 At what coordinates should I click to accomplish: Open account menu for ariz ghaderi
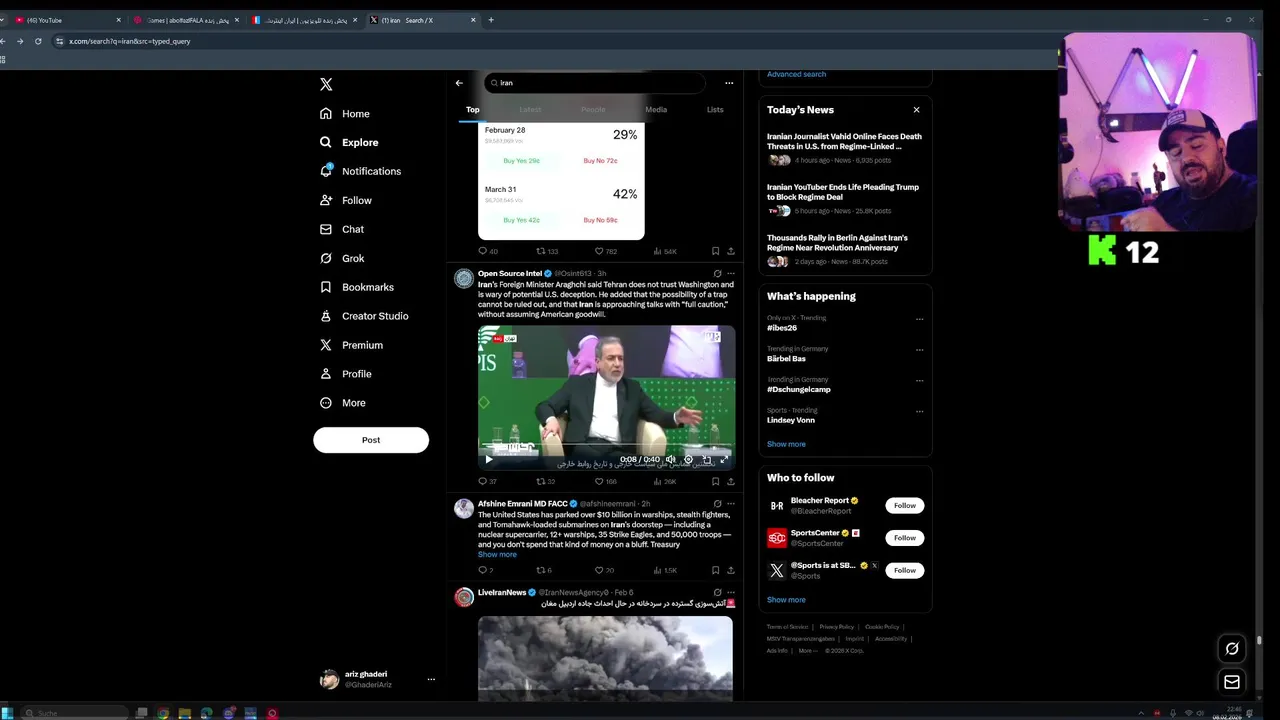click(x=378, y=679)
